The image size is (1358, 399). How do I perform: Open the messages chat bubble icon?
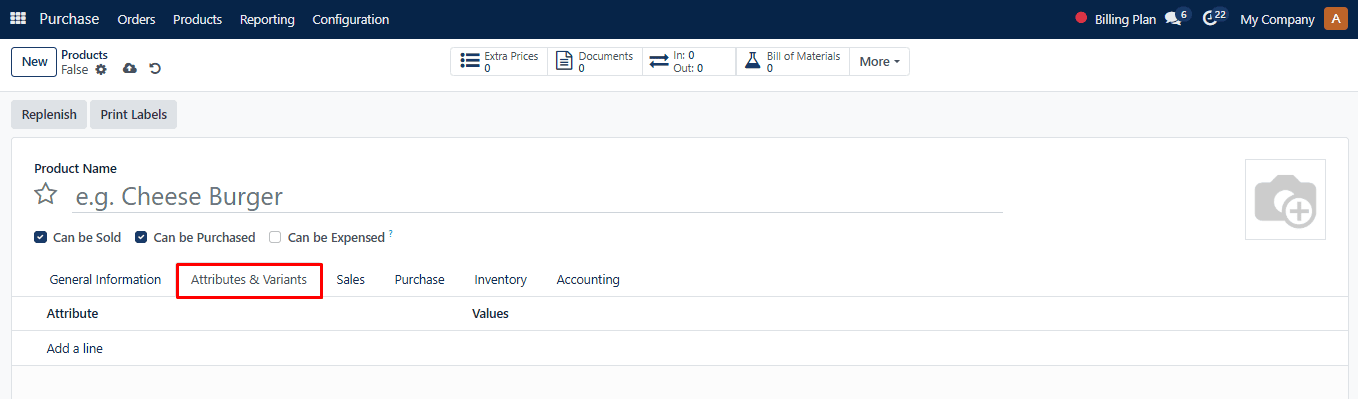(x=1174, y=19)
